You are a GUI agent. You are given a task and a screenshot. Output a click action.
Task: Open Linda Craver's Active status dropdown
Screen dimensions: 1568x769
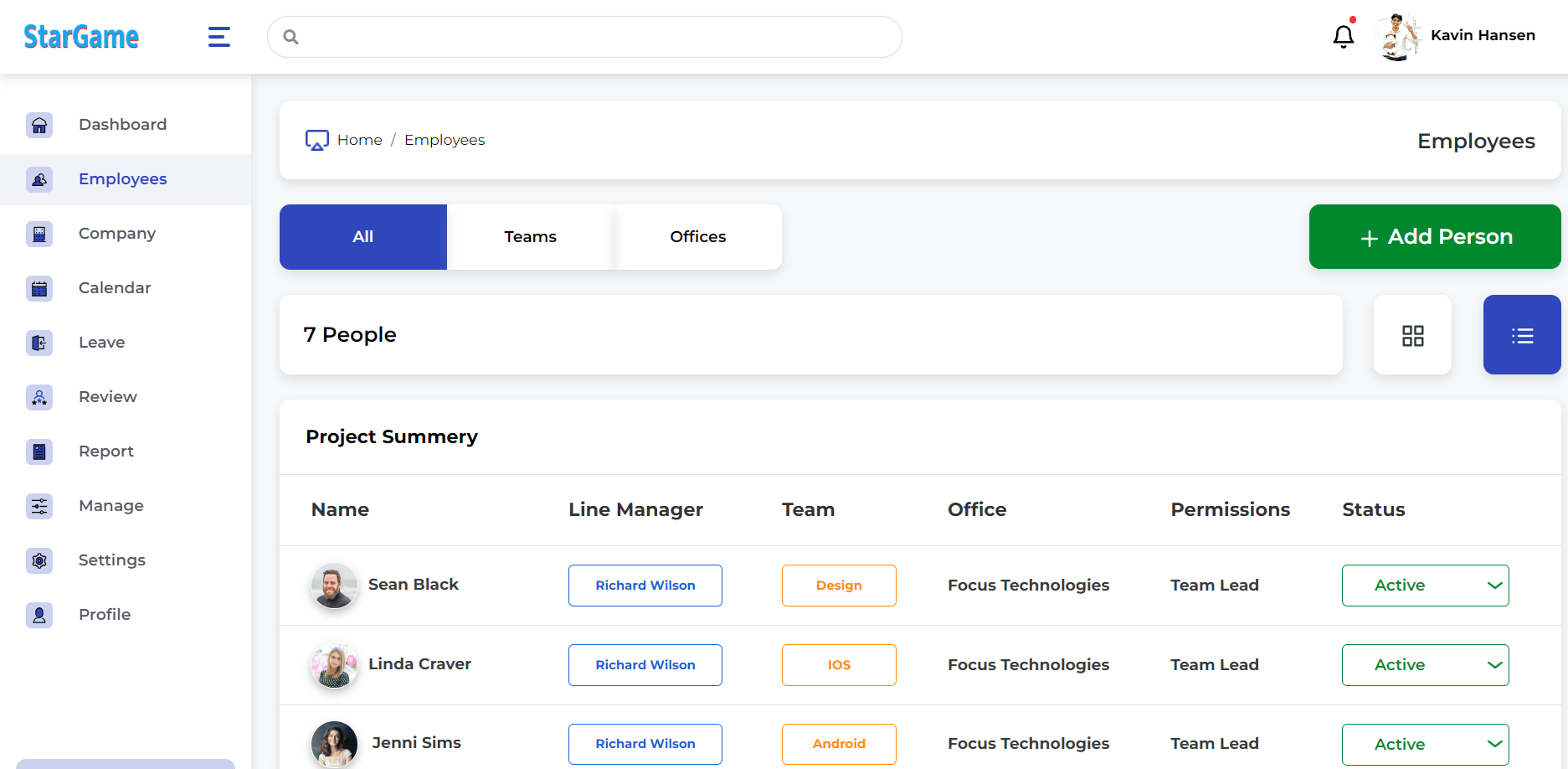[x=1425, y=665]
